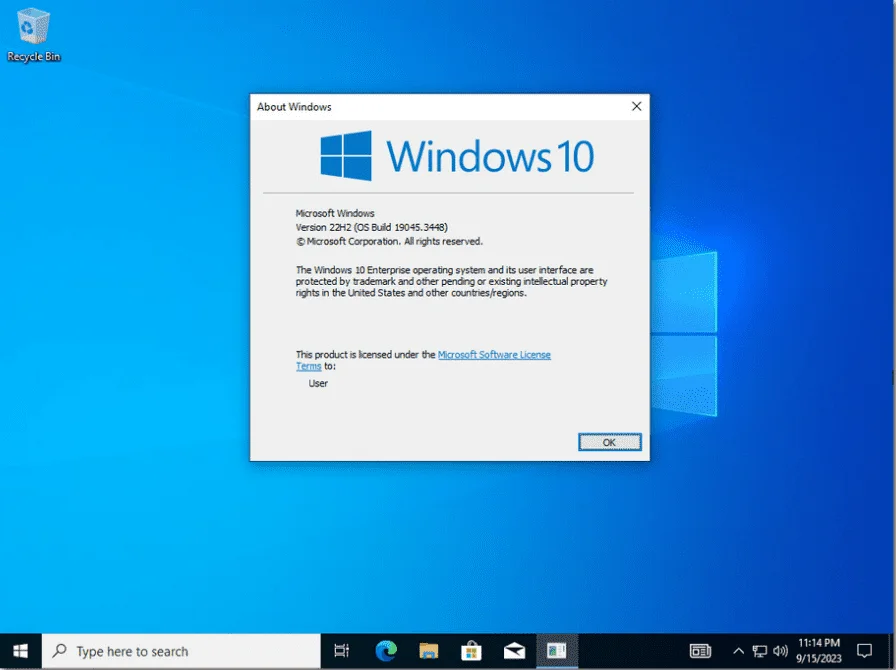The image size is (896, 670).
Task: Click OK in the About Windows dialog
Action: click(609, 442)
